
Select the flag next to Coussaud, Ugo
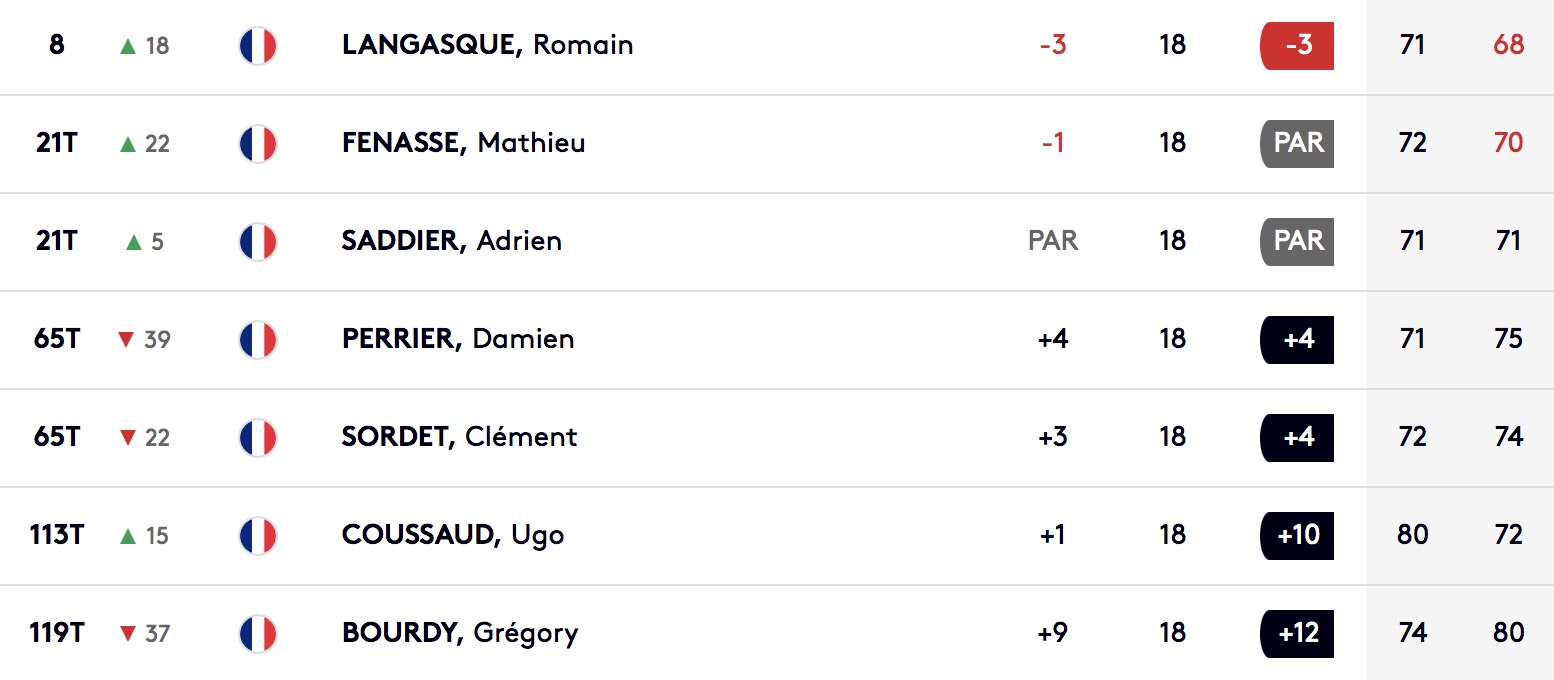(x=258, y=536)
